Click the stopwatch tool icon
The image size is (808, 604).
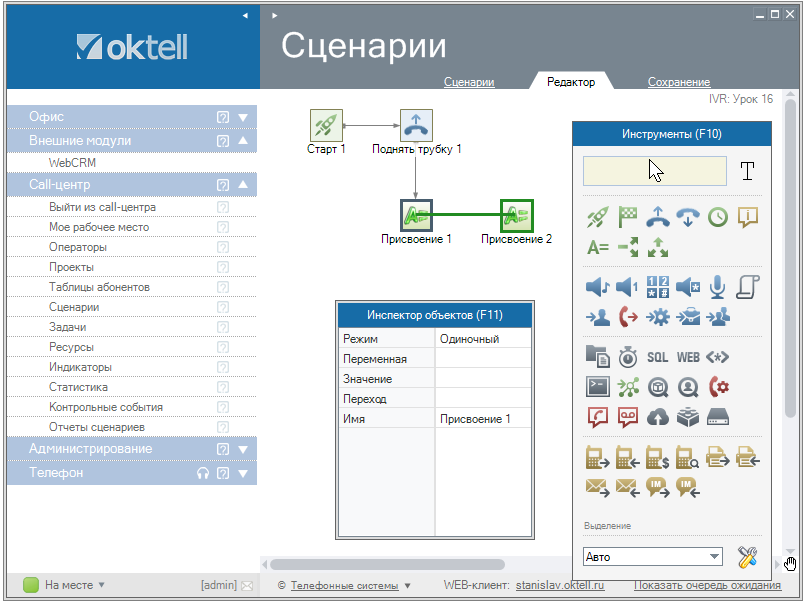click(627, 357)
